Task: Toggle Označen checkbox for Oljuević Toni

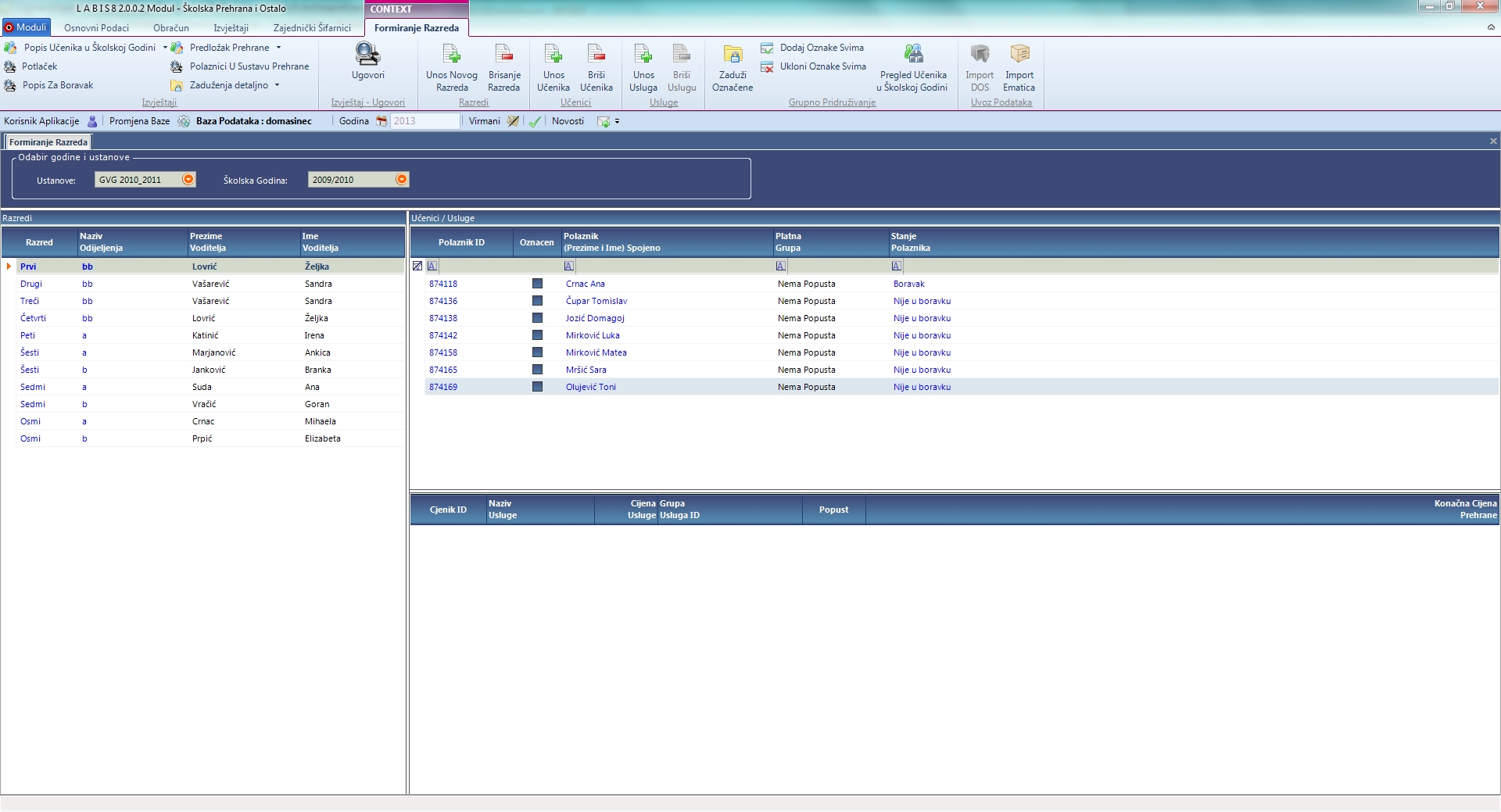Action: [x=537, y=387]
